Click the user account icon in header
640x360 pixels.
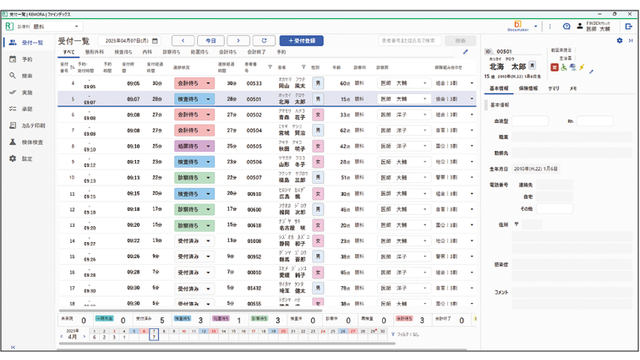point(580,26)
